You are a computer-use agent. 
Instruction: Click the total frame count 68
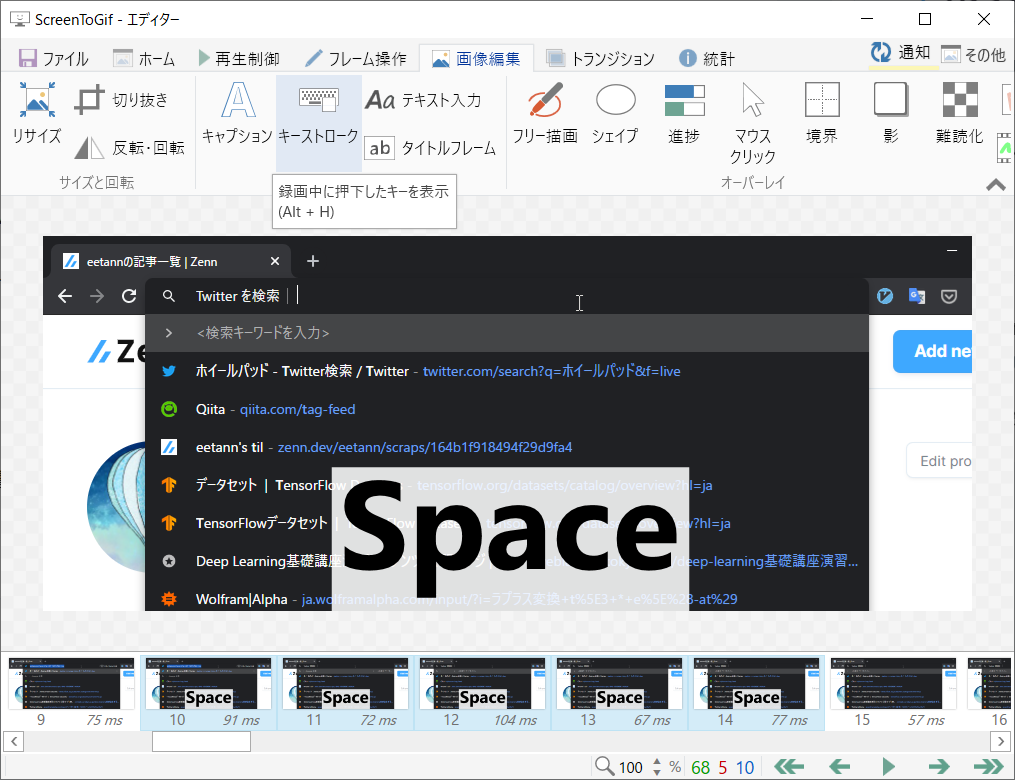click(700, 768)
